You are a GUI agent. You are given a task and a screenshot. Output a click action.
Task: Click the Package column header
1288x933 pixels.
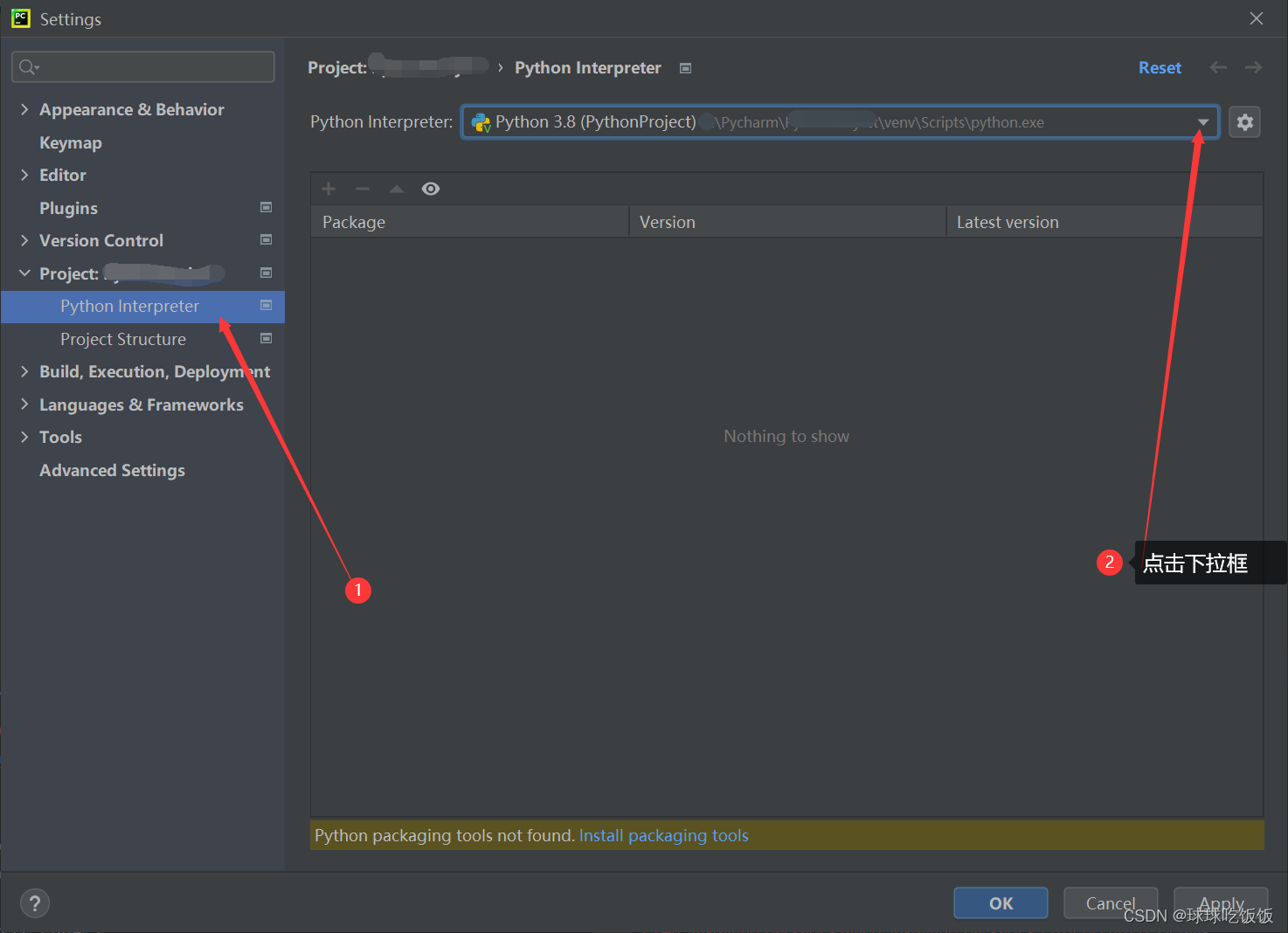point(469,222)
